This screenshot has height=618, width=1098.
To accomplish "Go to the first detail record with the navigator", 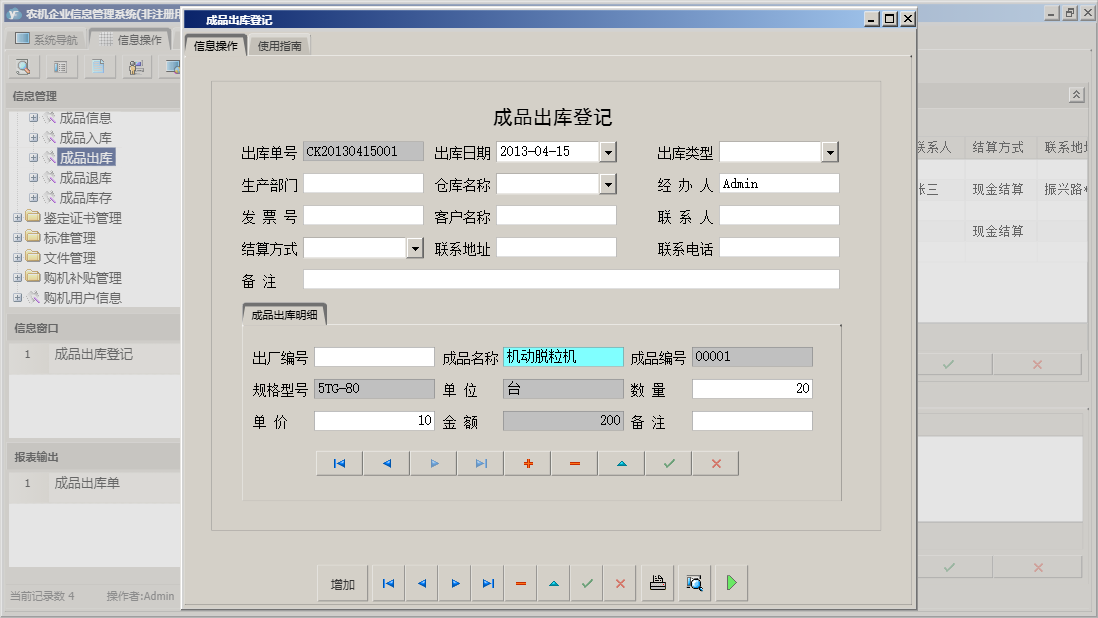I will [x=339, y=463].
